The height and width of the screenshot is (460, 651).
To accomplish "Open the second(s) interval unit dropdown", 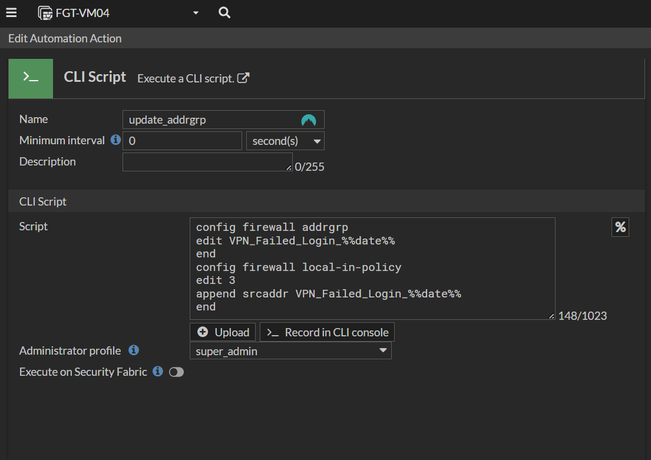I will click(x=285, y=141).
